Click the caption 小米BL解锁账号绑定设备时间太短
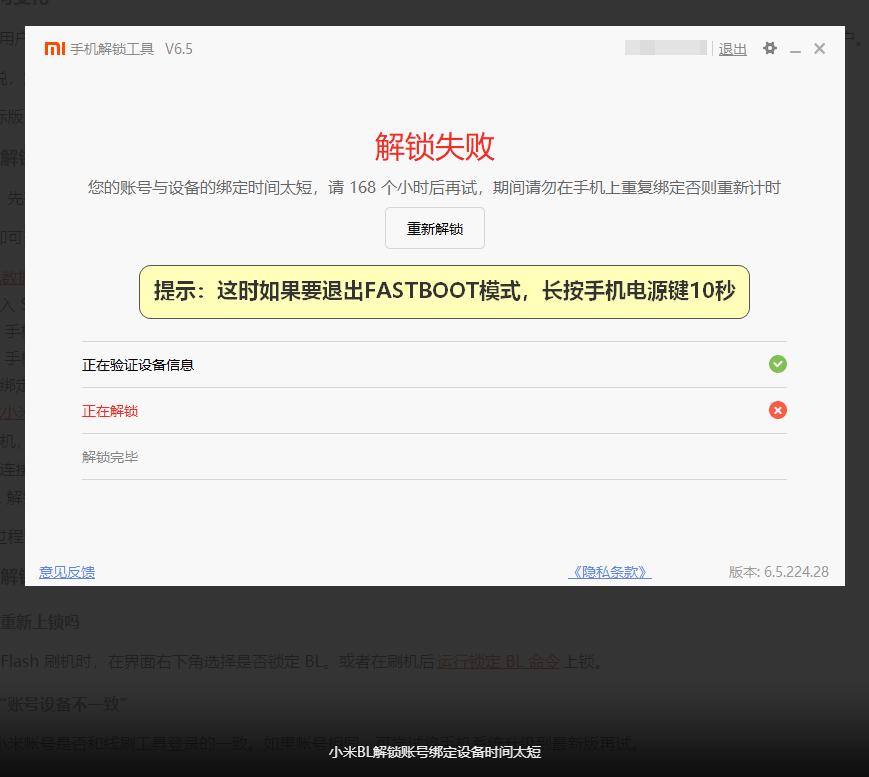869x777 pixels. [x=434, y=752]
